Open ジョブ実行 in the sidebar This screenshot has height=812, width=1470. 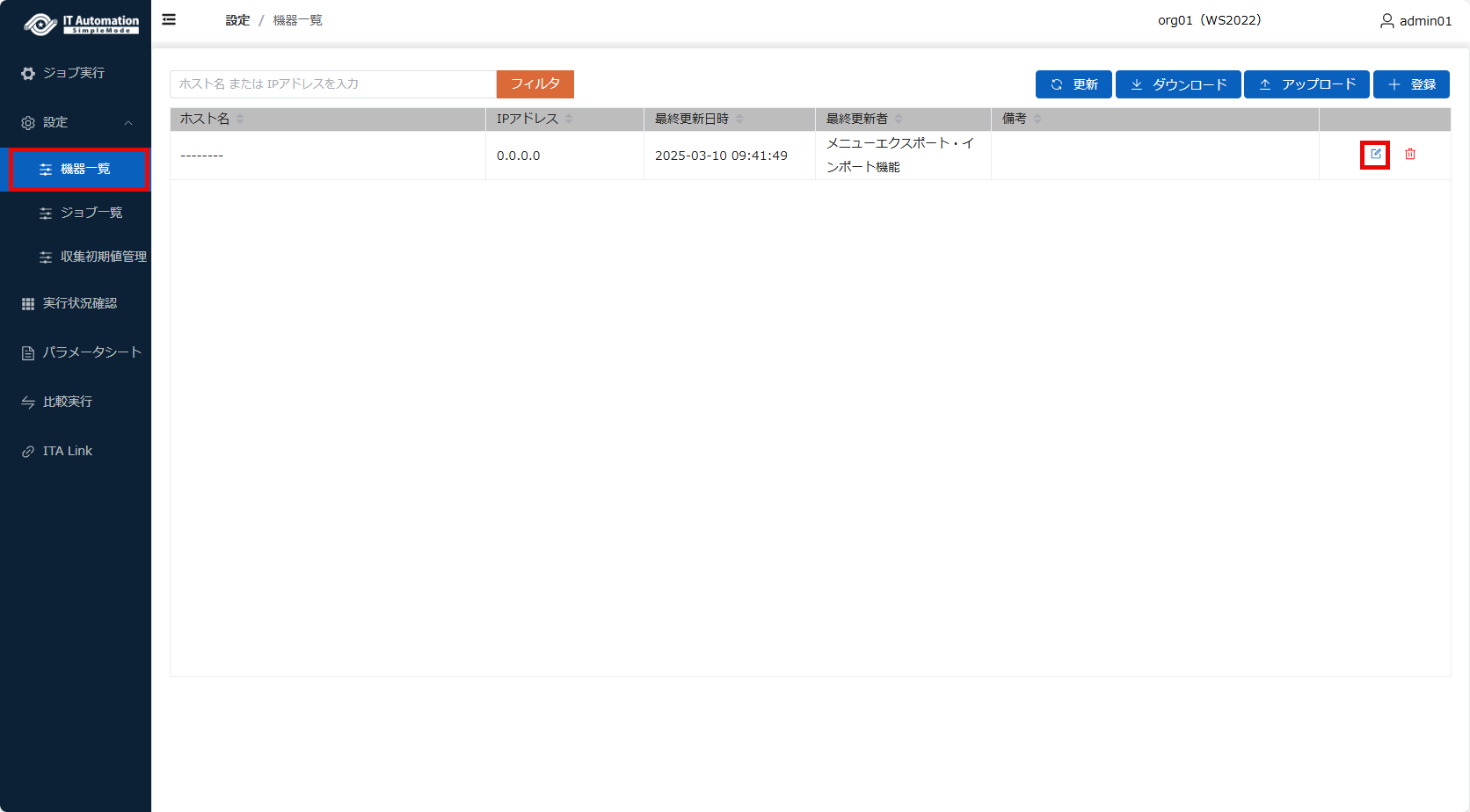pos(74,73)
